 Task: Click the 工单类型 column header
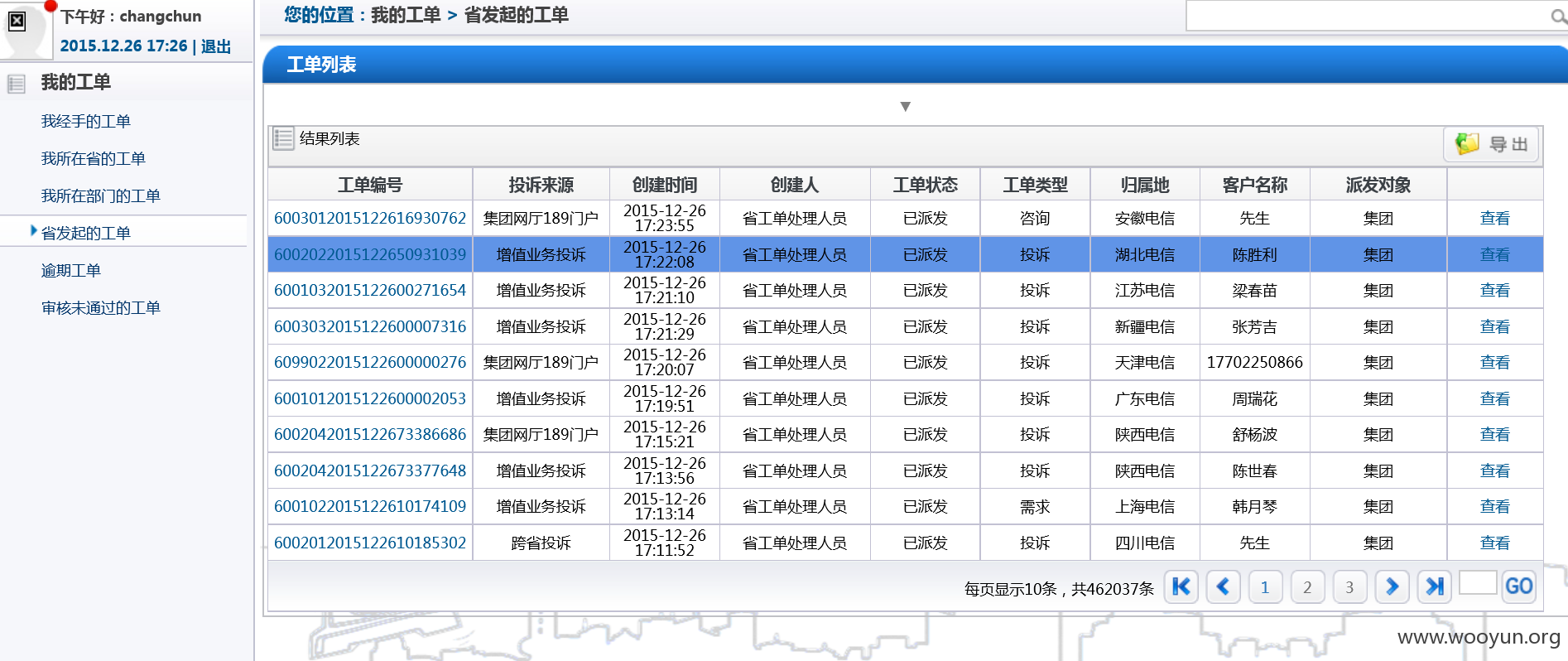pyautogui.click(x=1035, y=185)
